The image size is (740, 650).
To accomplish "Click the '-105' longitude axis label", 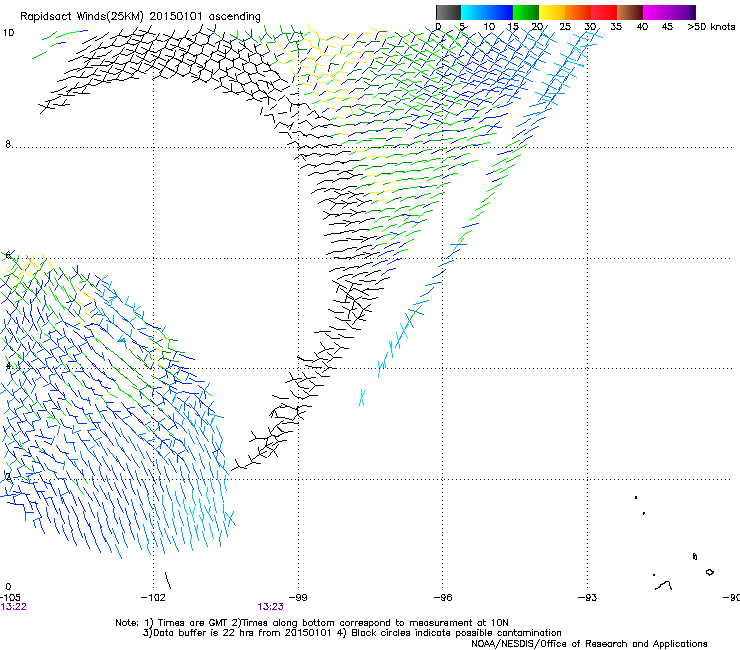I will (x=11, y=598).
